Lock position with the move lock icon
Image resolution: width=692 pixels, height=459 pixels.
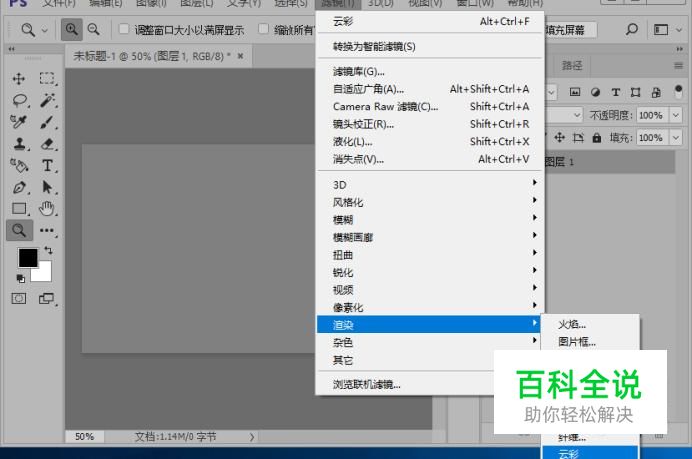tap(560, 138)
